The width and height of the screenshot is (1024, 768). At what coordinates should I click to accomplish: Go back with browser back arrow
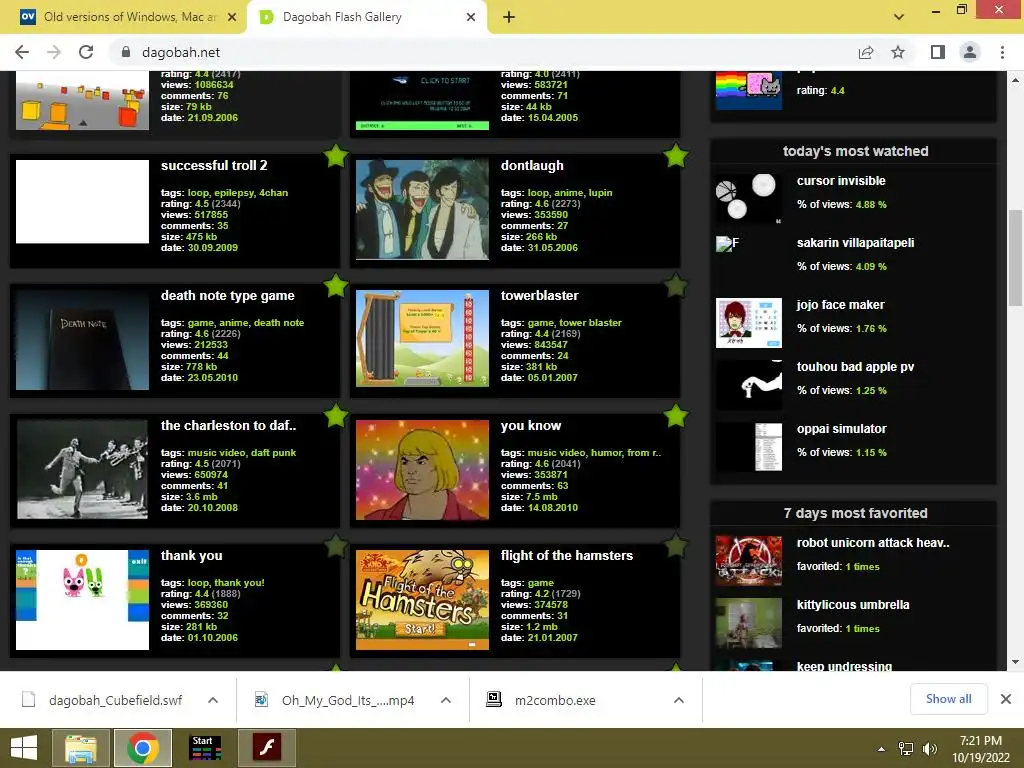click(x=22, y=52)
